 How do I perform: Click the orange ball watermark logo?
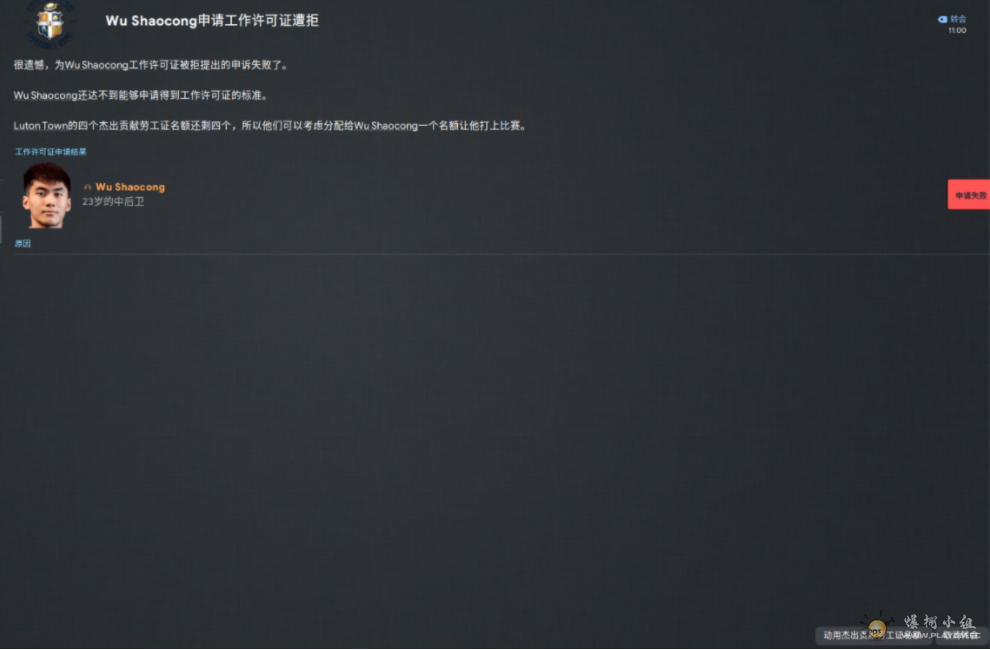pyautogui.click(x=877, y=627)
